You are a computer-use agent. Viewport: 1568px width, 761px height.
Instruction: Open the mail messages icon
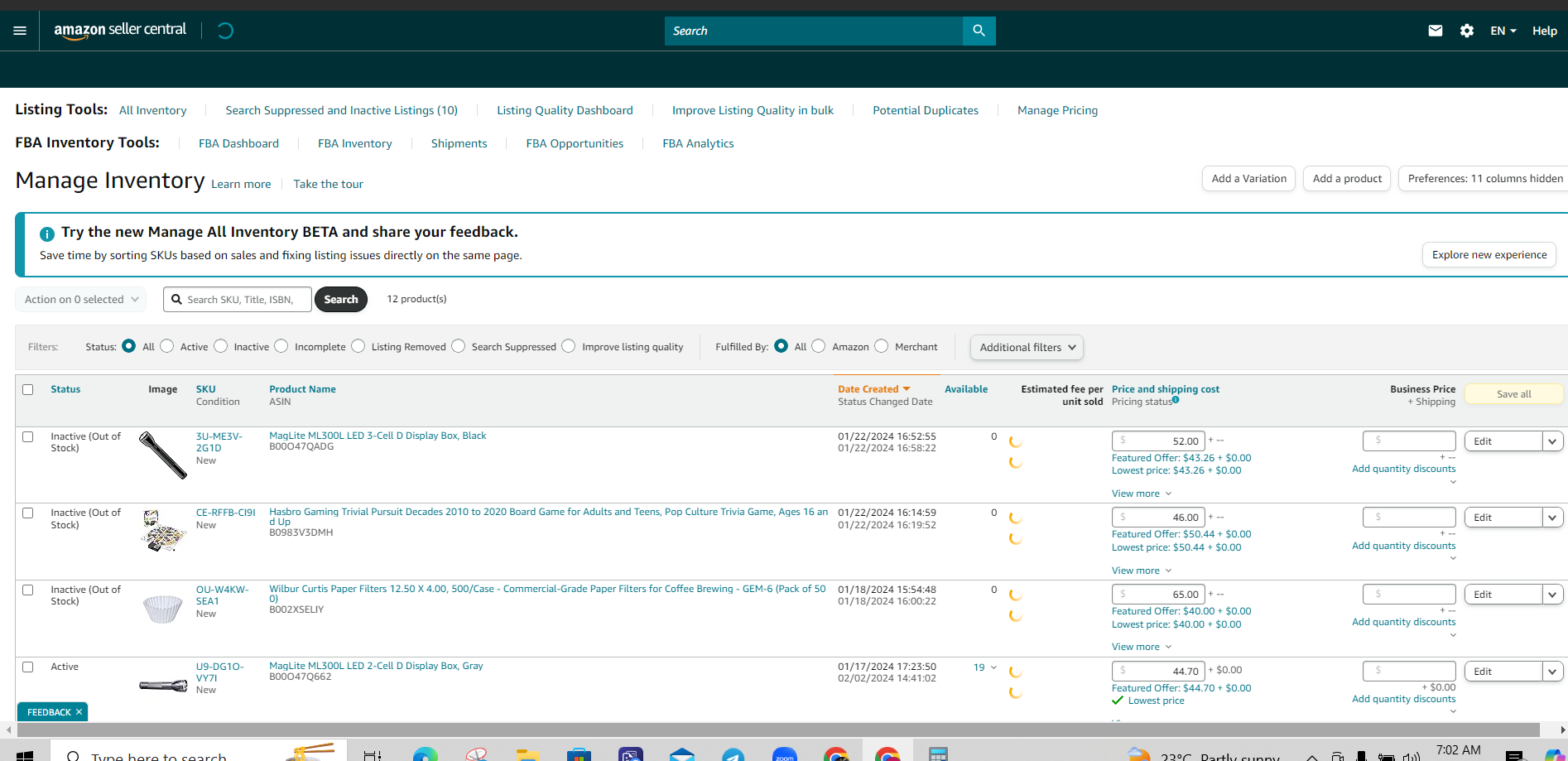click(1436, 31)
